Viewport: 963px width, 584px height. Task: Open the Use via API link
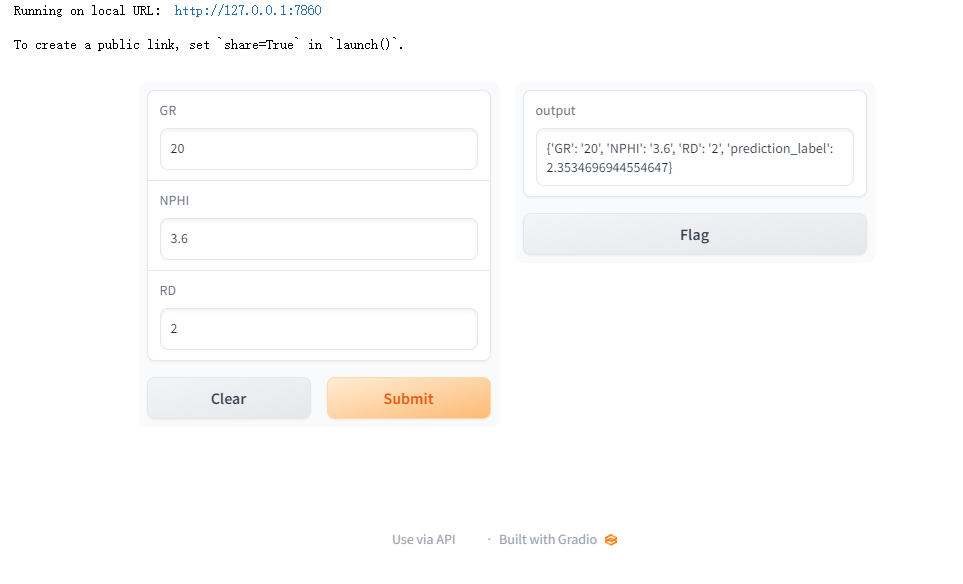click(x=424, y=540)
